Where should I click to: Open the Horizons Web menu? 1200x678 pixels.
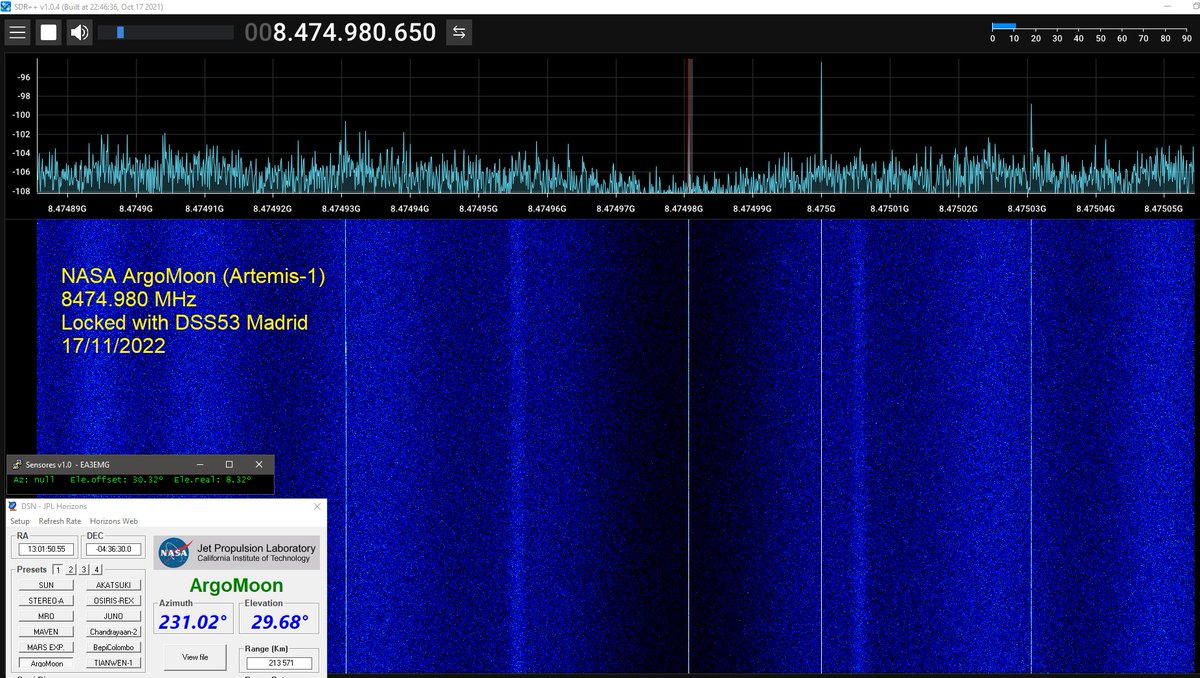(x=114, y=521)
